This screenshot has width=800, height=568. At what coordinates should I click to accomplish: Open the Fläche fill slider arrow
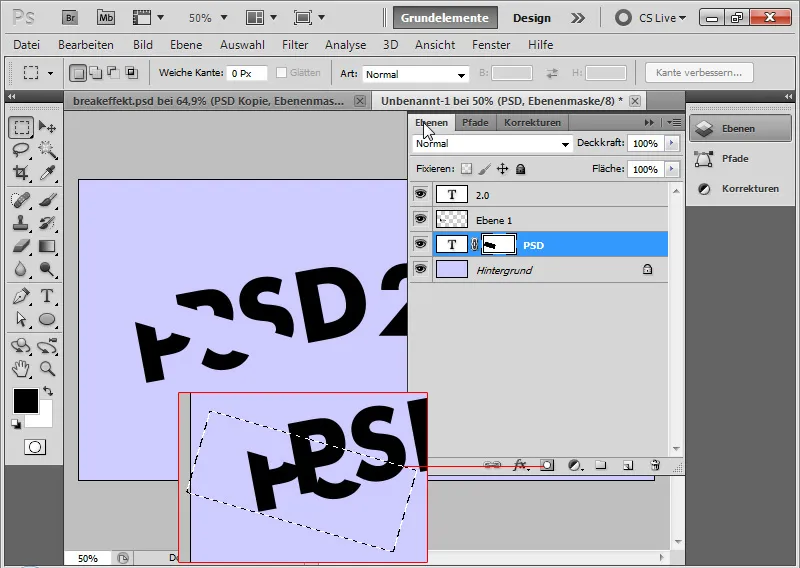pyautogui.click(x=671, y=169)
